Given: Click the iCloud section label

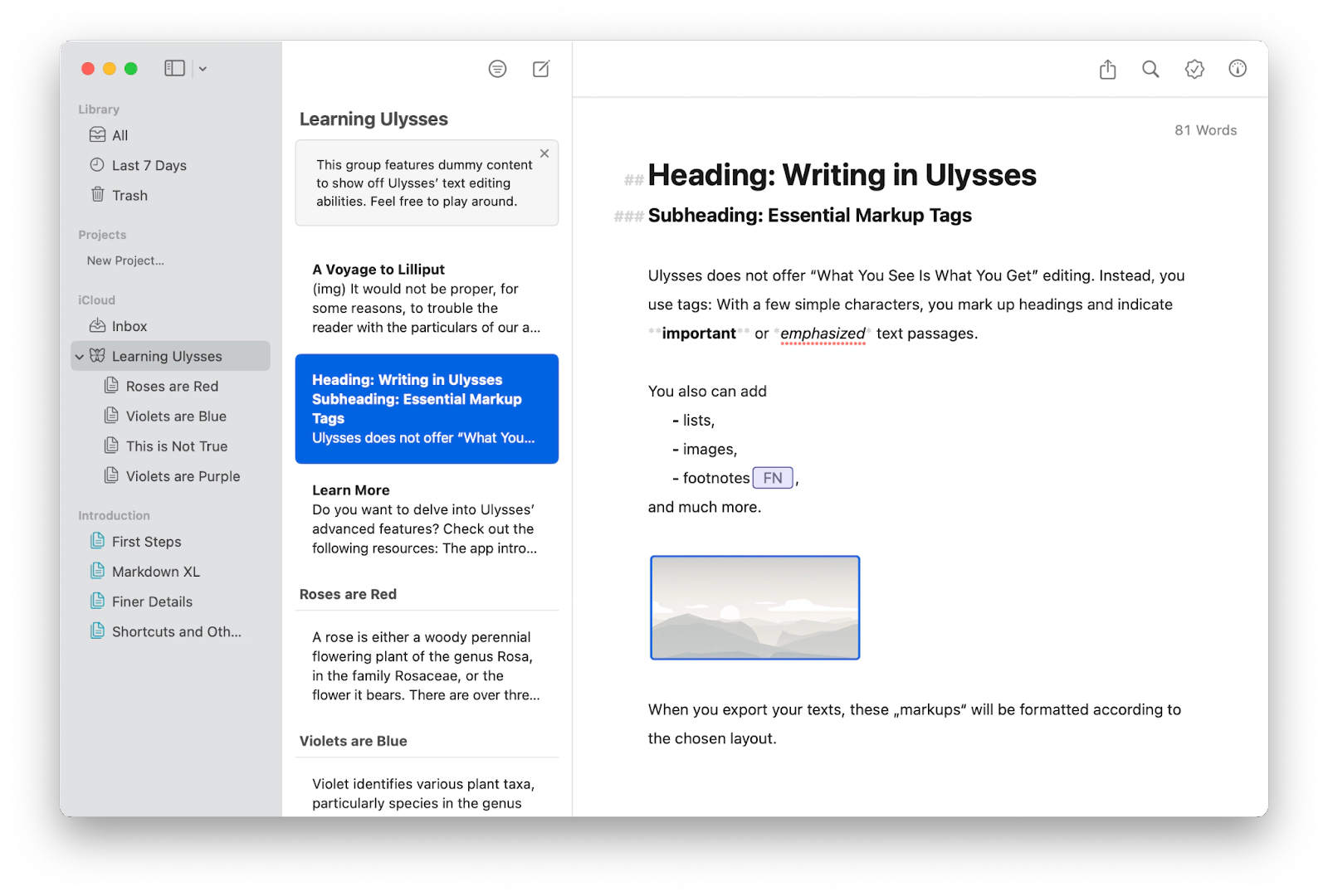Looking at the screenshot, I should click(x=96, y=300).
